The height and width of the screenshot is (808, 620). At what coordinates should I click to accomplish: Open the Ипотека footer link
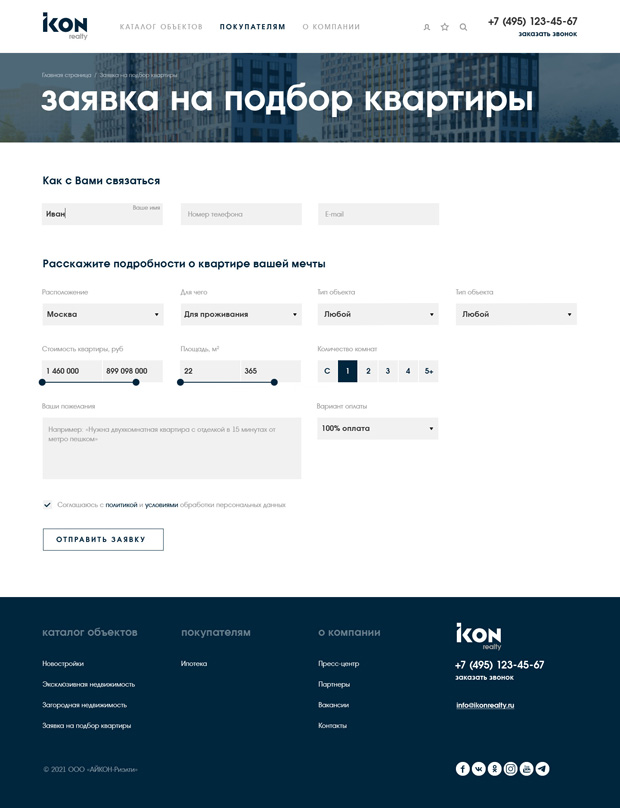(194, 664)
